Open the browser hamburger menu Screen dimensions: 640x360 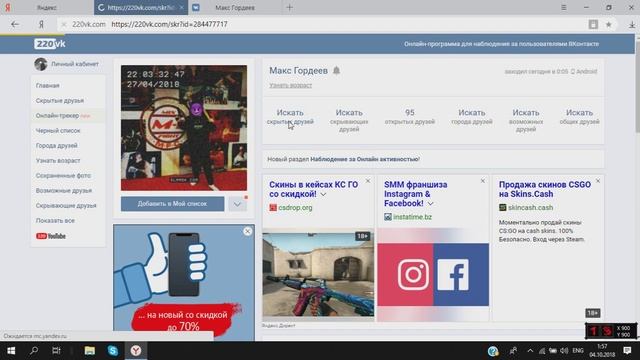coord(564,7)
